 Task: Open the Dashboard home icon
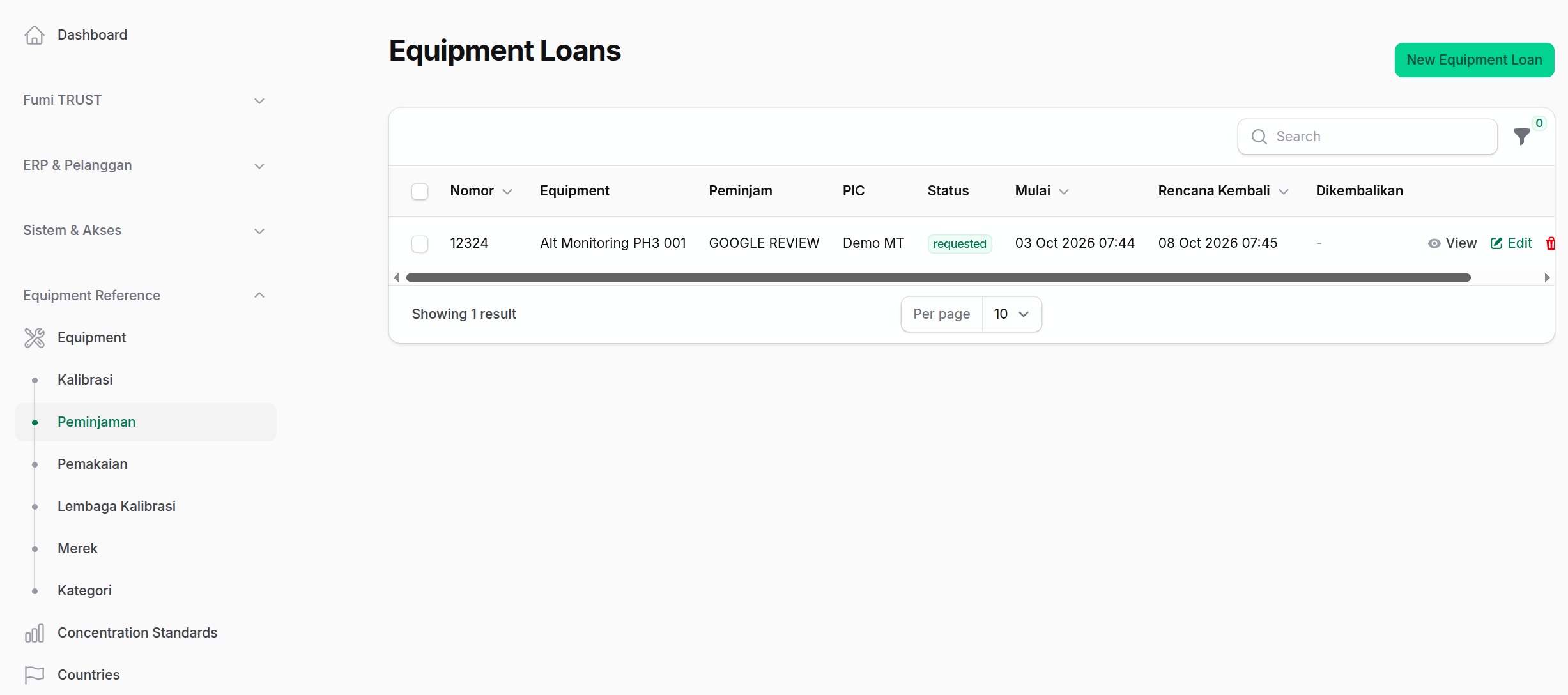[x=35, y=35]
